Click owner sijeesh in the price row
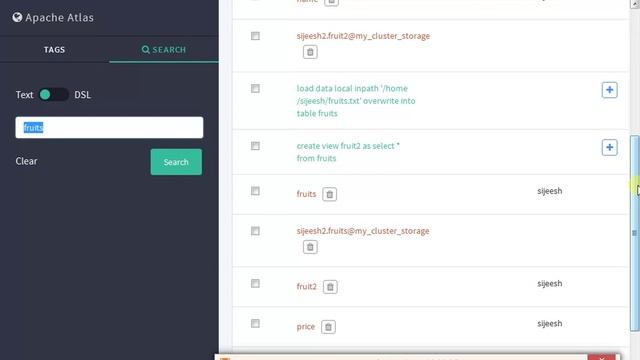 pos(549,324)
